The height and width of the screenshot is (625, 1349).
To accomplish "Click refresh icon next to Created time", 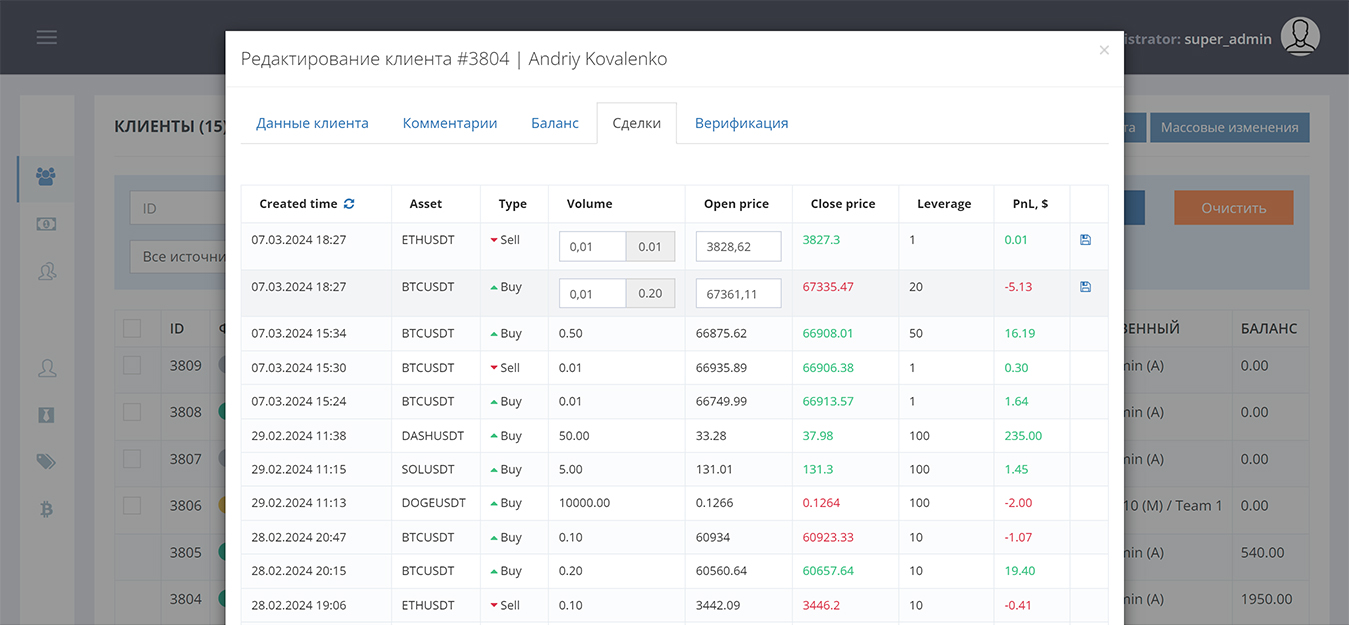I will (x=349, y=204).
